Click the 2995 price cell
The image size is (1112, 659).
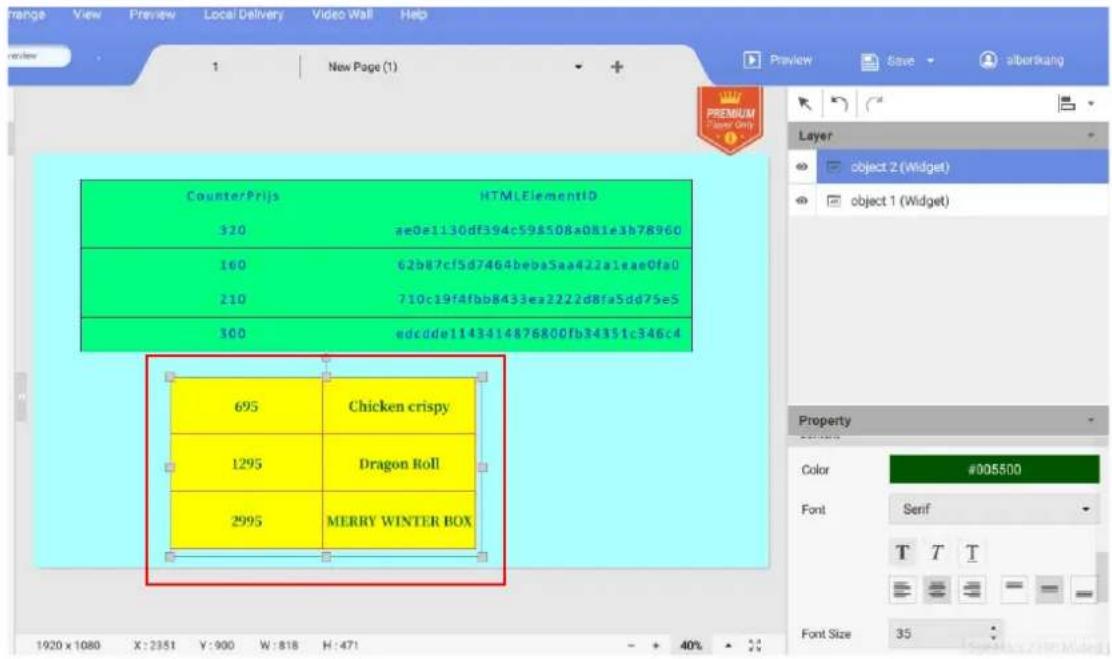[x=246, y=521]
